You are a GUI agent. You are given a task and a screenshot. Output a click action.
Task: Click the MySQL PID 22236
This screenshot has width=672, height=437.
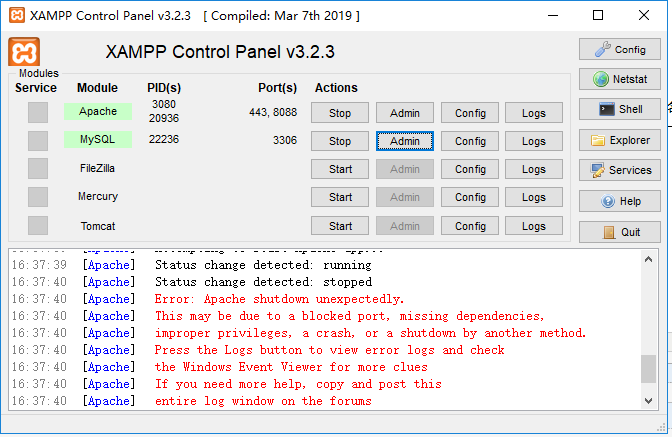click(164, 139)
